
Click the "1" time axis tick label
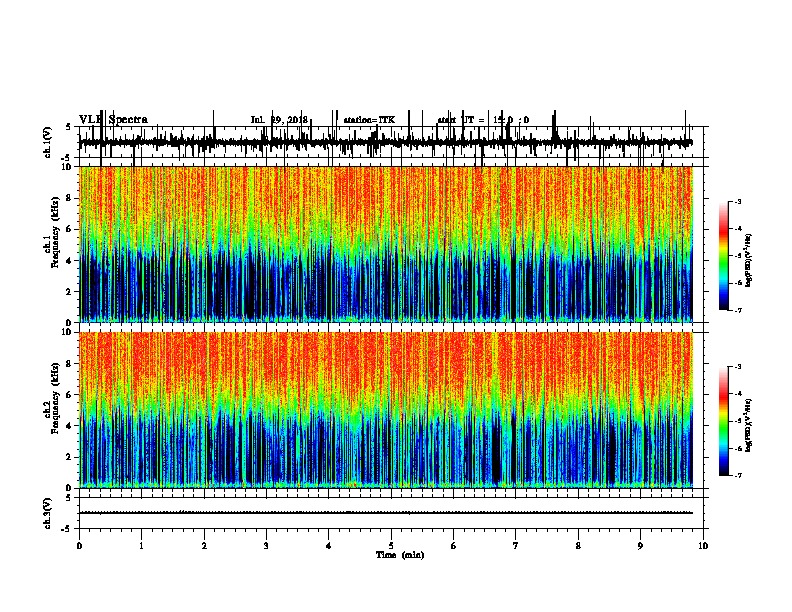click(141, 546)
